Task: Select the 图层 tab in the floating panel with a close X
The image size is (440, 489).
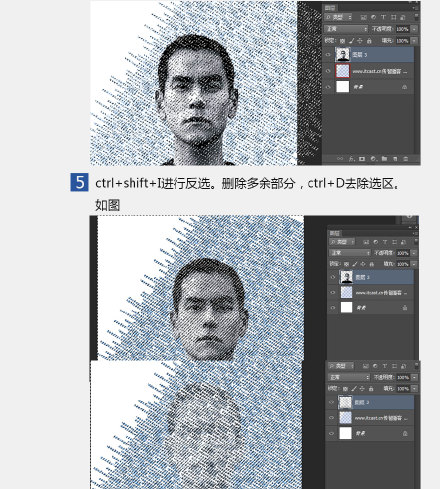Action: pyautogui.click(x=334, y=233)
